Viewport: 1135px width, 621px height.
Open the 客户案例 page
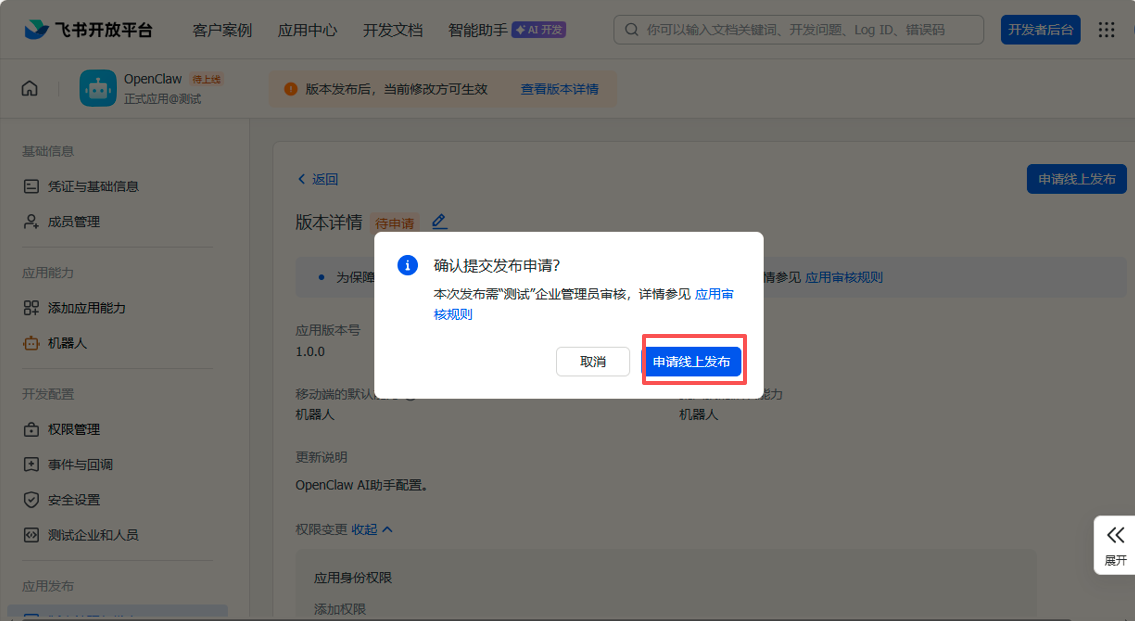pos(221,29)
